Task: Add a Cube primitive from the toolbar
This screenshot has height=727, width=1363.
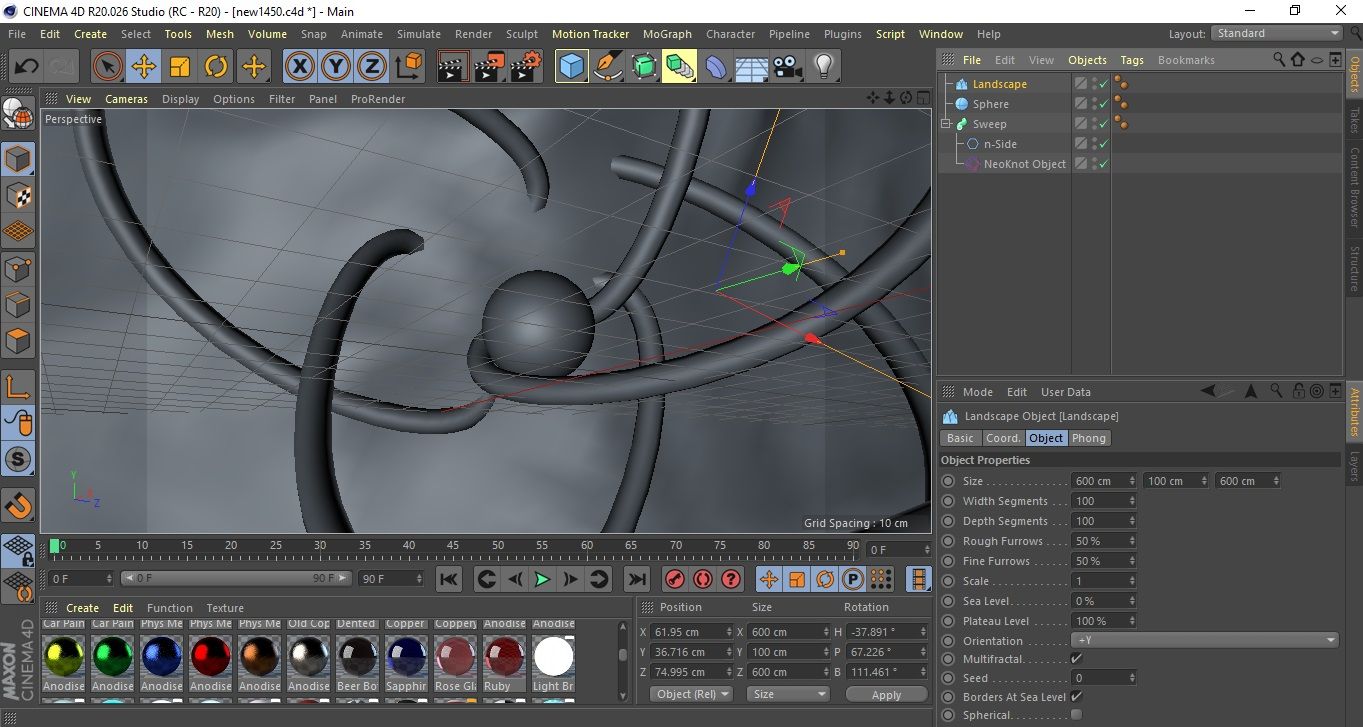Action: (x=571, y=67)
